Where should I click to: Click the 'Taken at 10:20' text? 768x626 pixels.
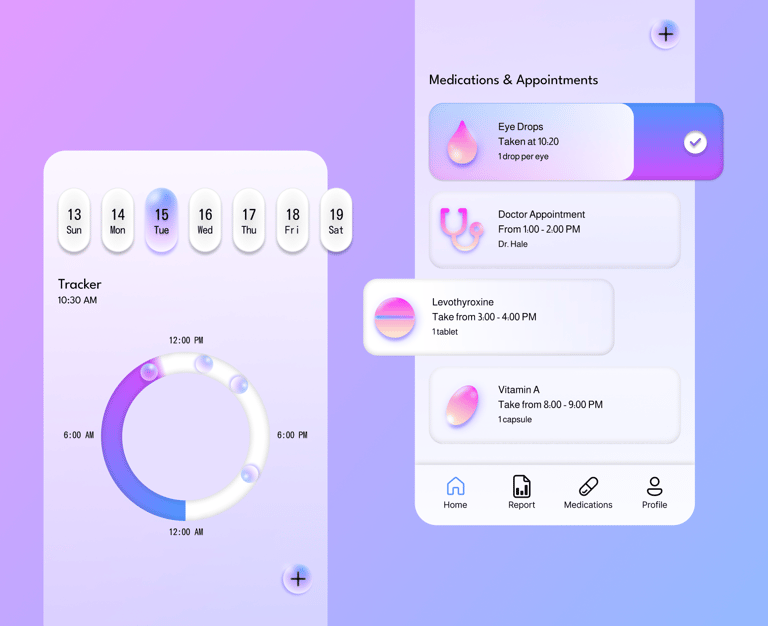coord(528,142)
